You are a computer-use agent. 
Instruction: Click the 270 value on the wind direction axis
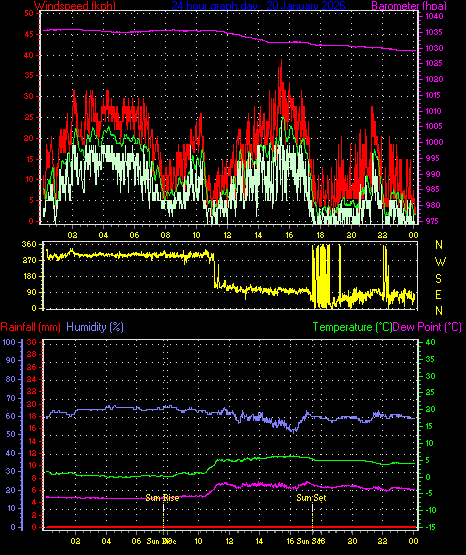tap(29, 261)
